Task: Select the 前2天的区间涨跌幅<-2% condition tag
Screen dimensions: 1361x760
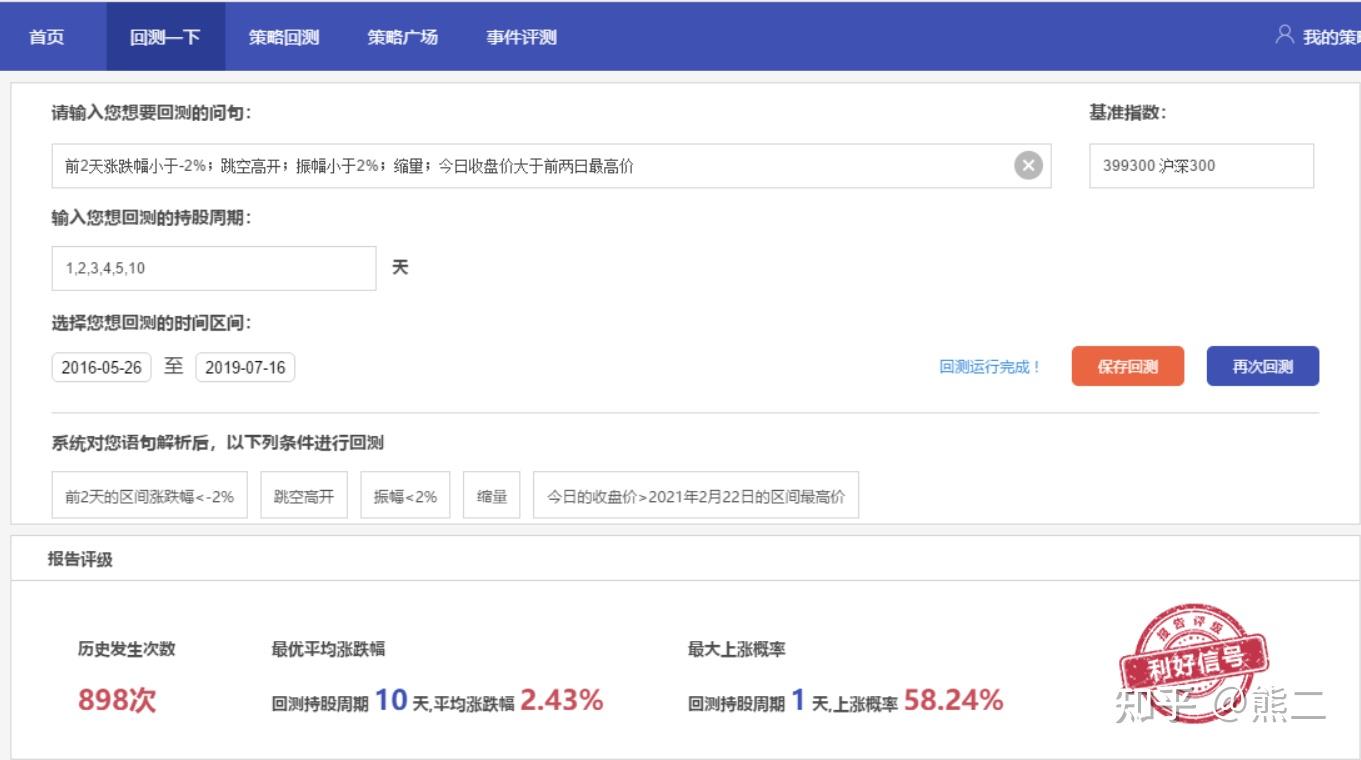Action: 148,494
